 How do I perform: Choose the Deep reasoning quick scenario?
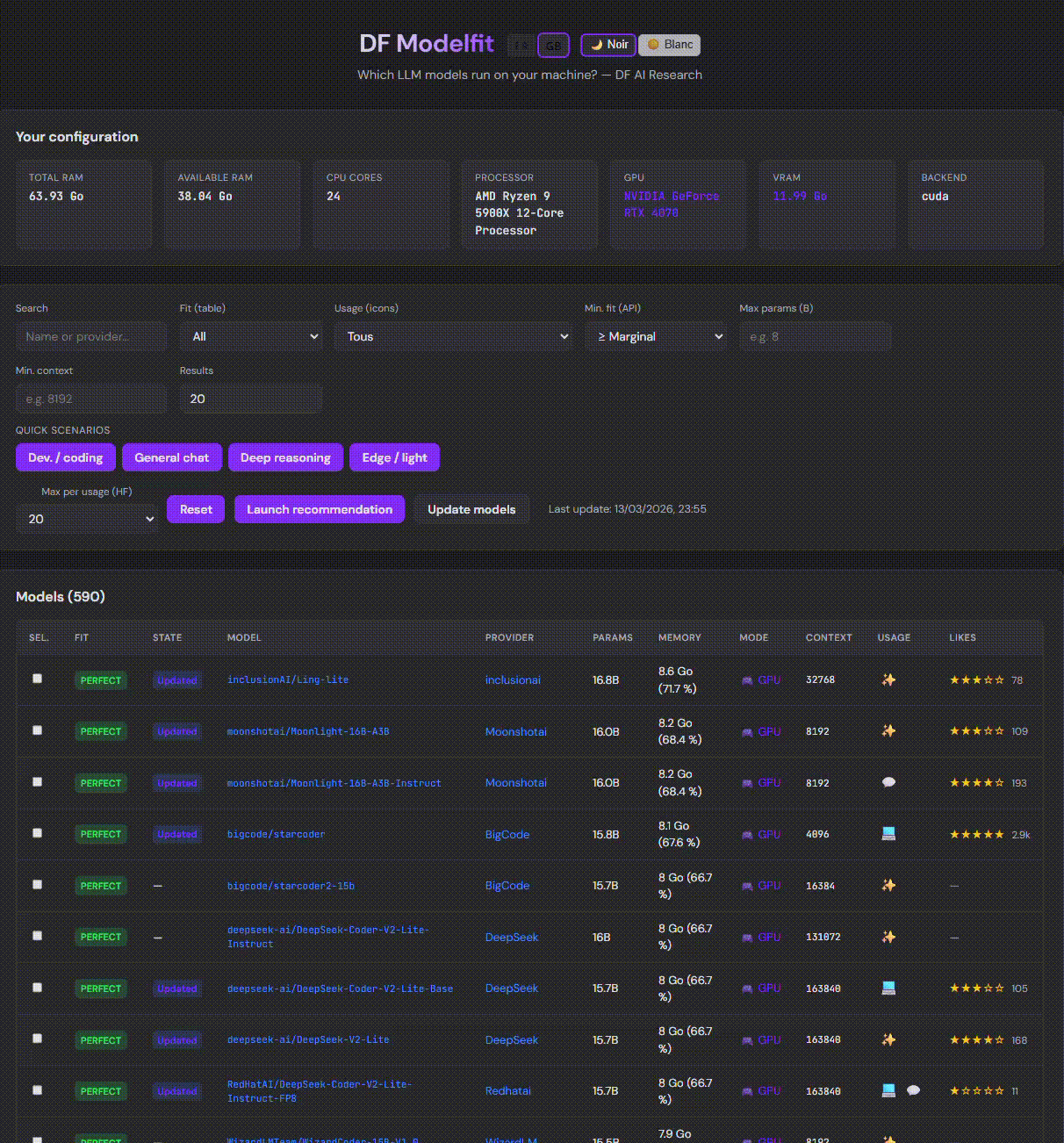[x=285, y=457]
